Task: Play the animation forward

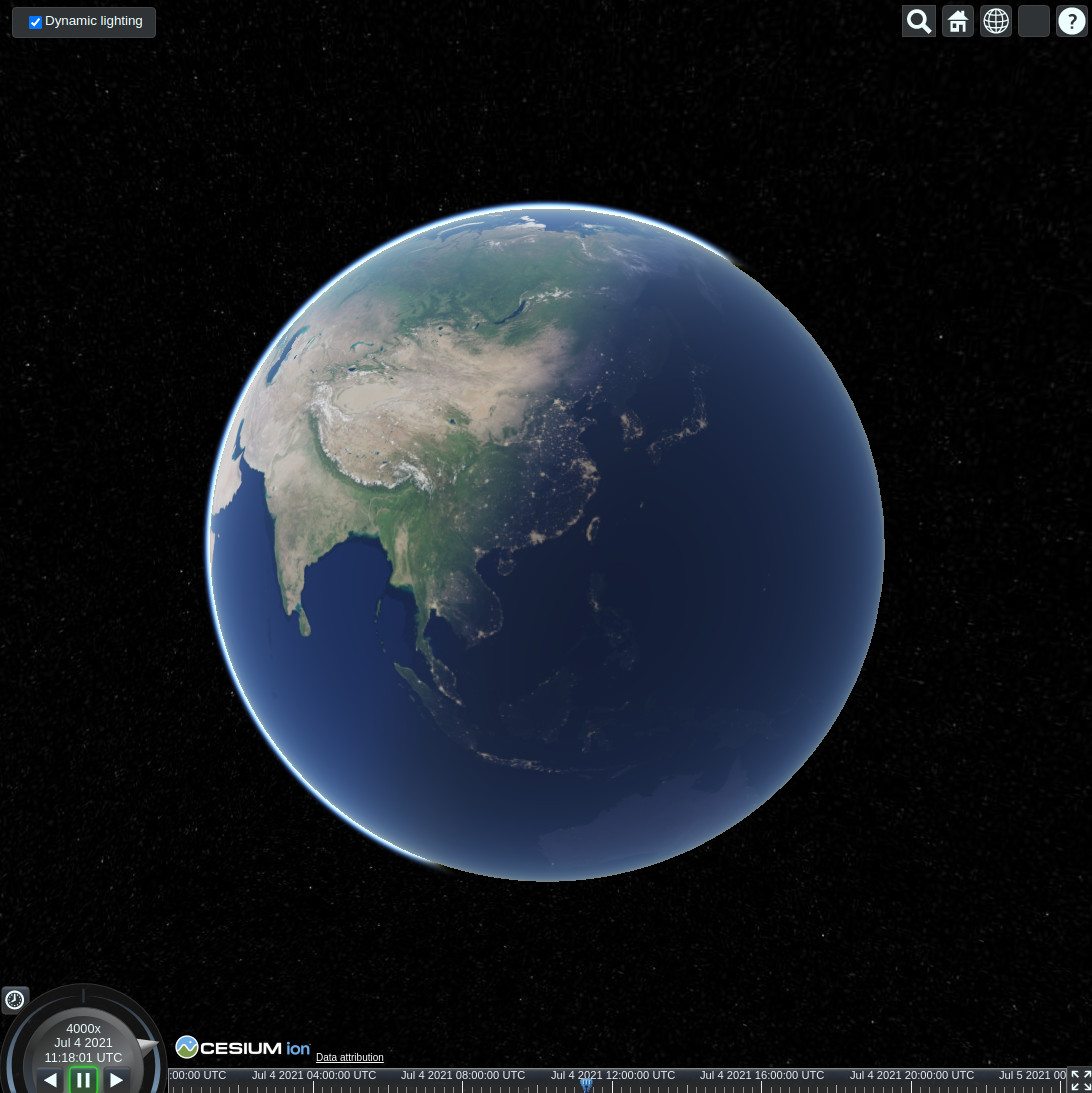Action: tap(116, 1080)
